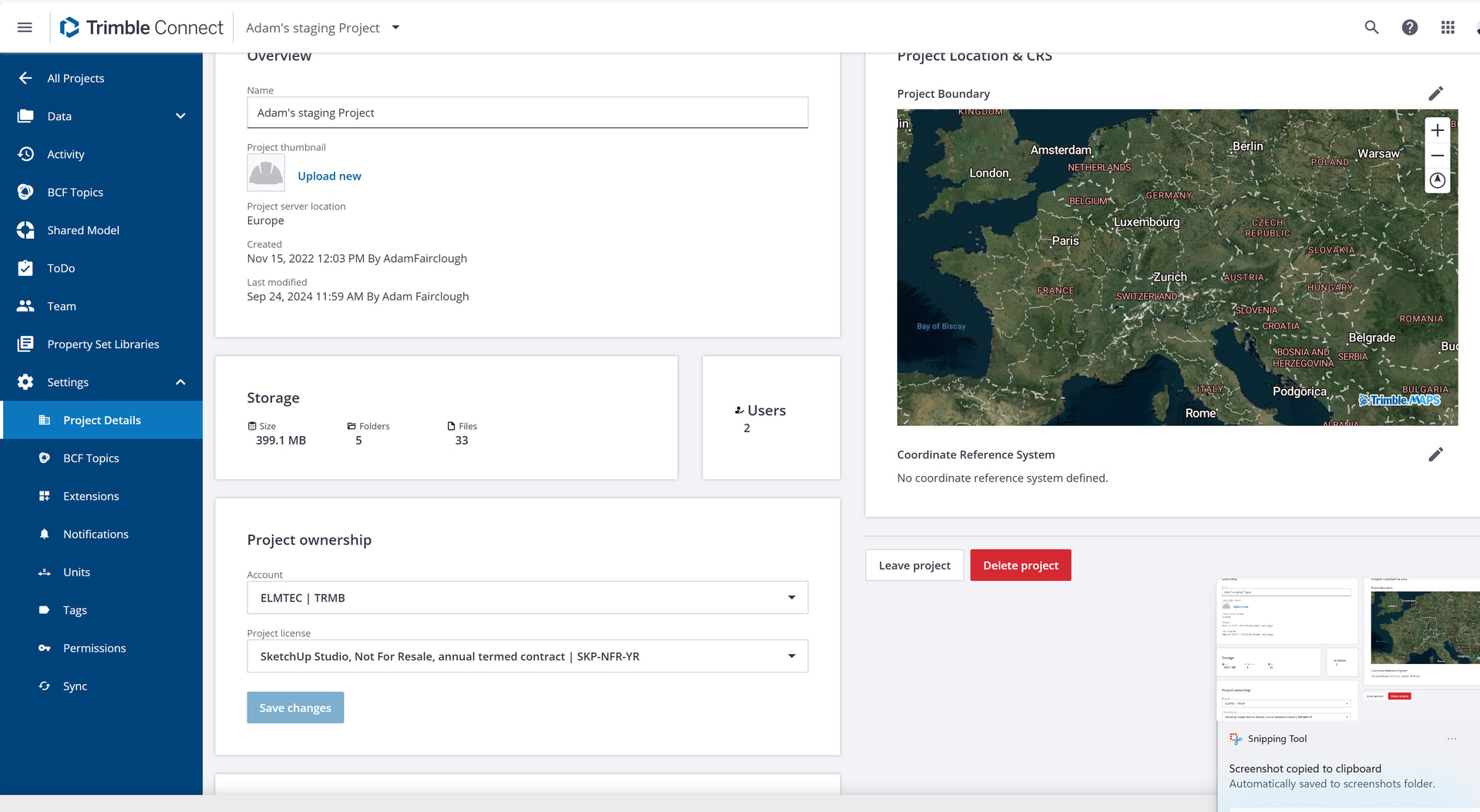Open the Trimble Connect apps grid

(x=1448, y=27)
